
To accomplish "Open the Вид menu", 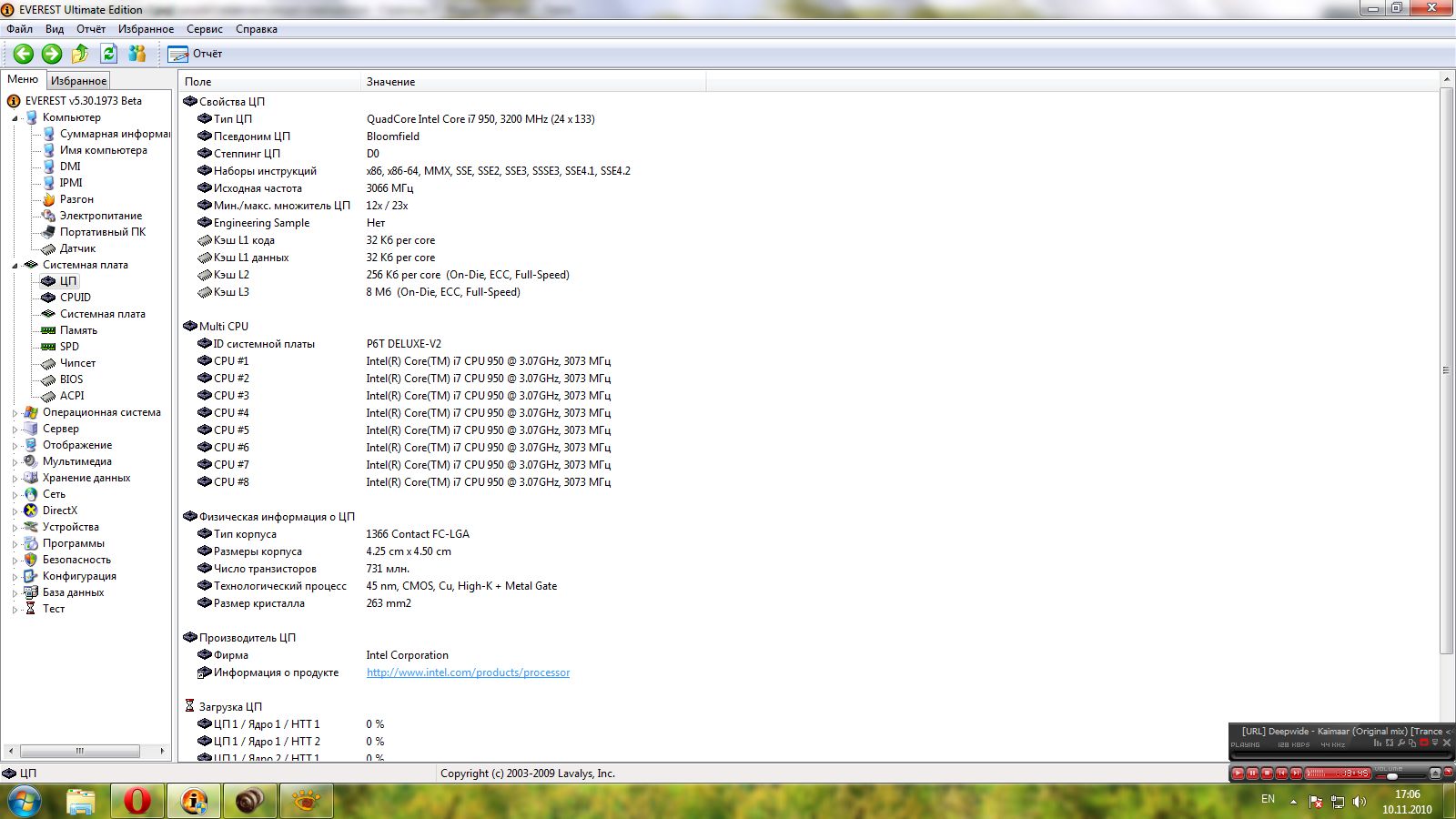I will [55, 29].
